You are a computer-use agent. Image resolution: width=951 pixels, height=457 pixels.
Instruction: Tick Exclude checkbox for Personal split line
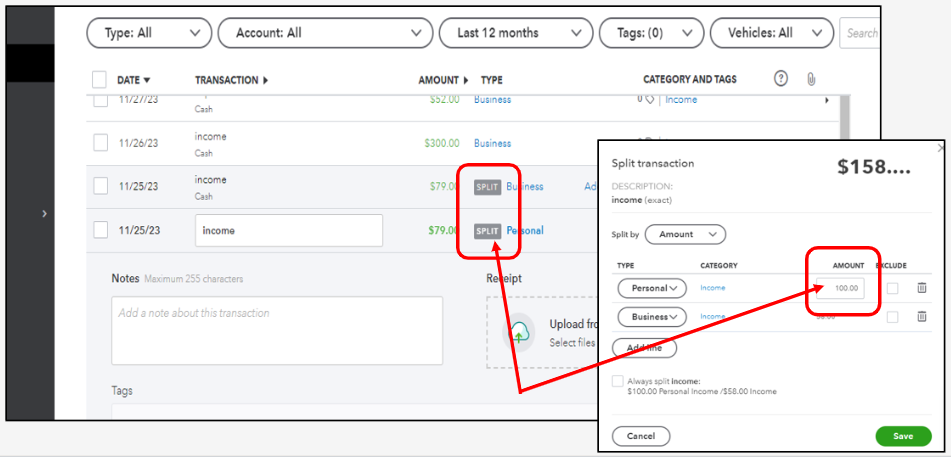click(x=892, y=288)
